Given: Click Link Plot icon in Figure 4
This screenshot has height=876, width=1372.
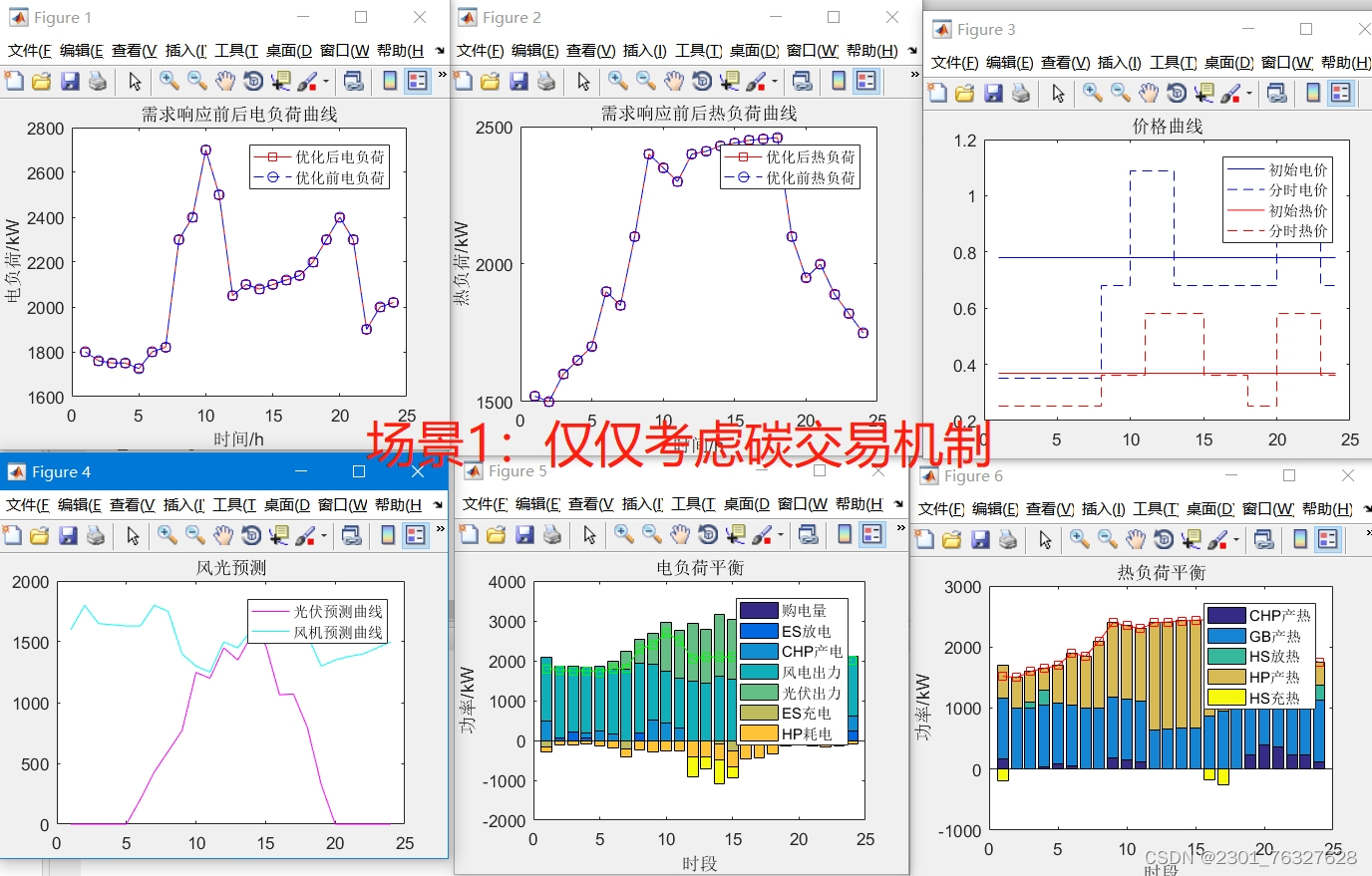Looking at the screenshot, I should 351,535.
